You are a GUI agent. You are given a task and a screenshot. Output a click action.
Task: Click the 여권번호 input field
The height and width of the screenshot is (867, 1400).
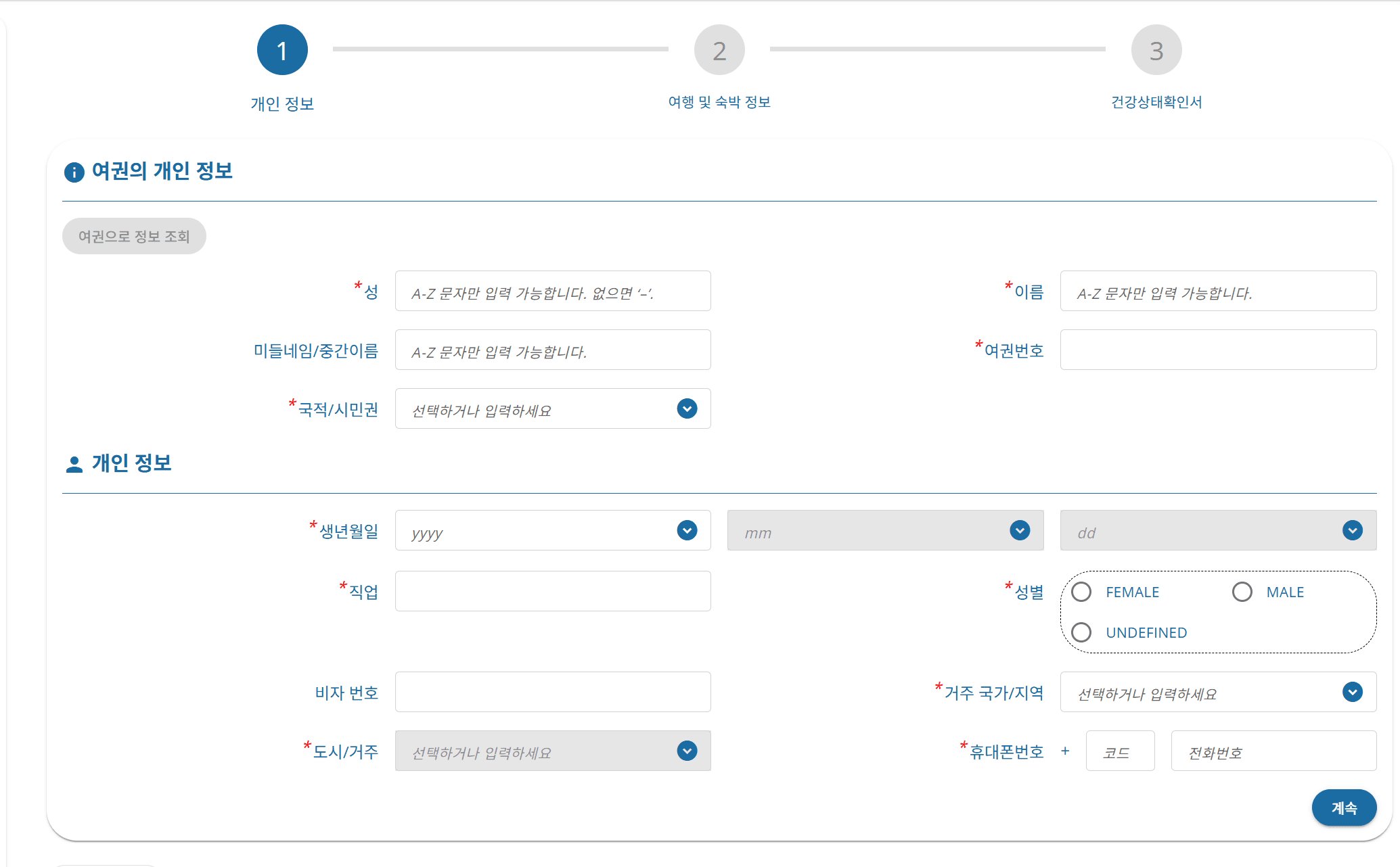(x=1217, y=350)
